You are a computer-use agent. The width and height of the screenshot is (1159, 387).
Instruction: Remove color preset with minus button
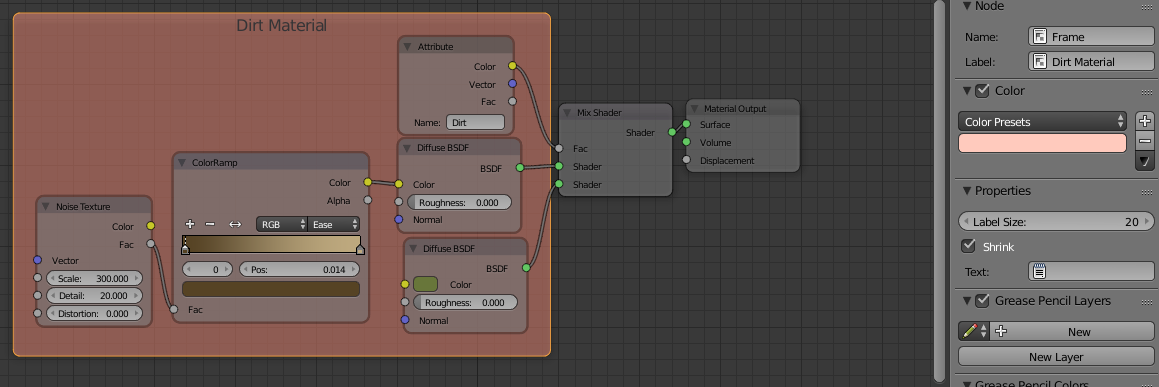click(1144, 140)
